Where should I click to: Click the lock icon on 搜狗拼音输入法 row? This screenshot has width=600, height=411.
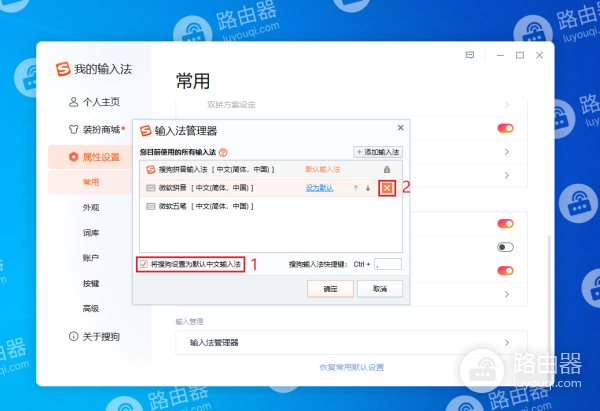[387, 170]
